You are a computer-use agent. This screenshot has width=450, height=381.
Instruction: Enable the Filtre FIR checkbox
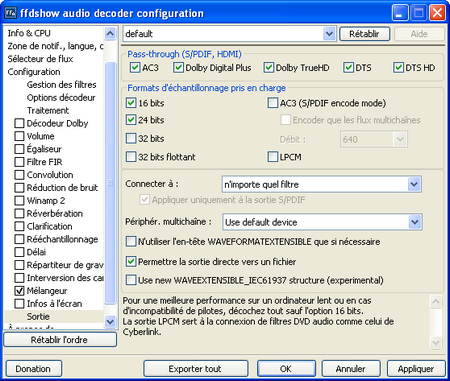click(x=19, y=162)
